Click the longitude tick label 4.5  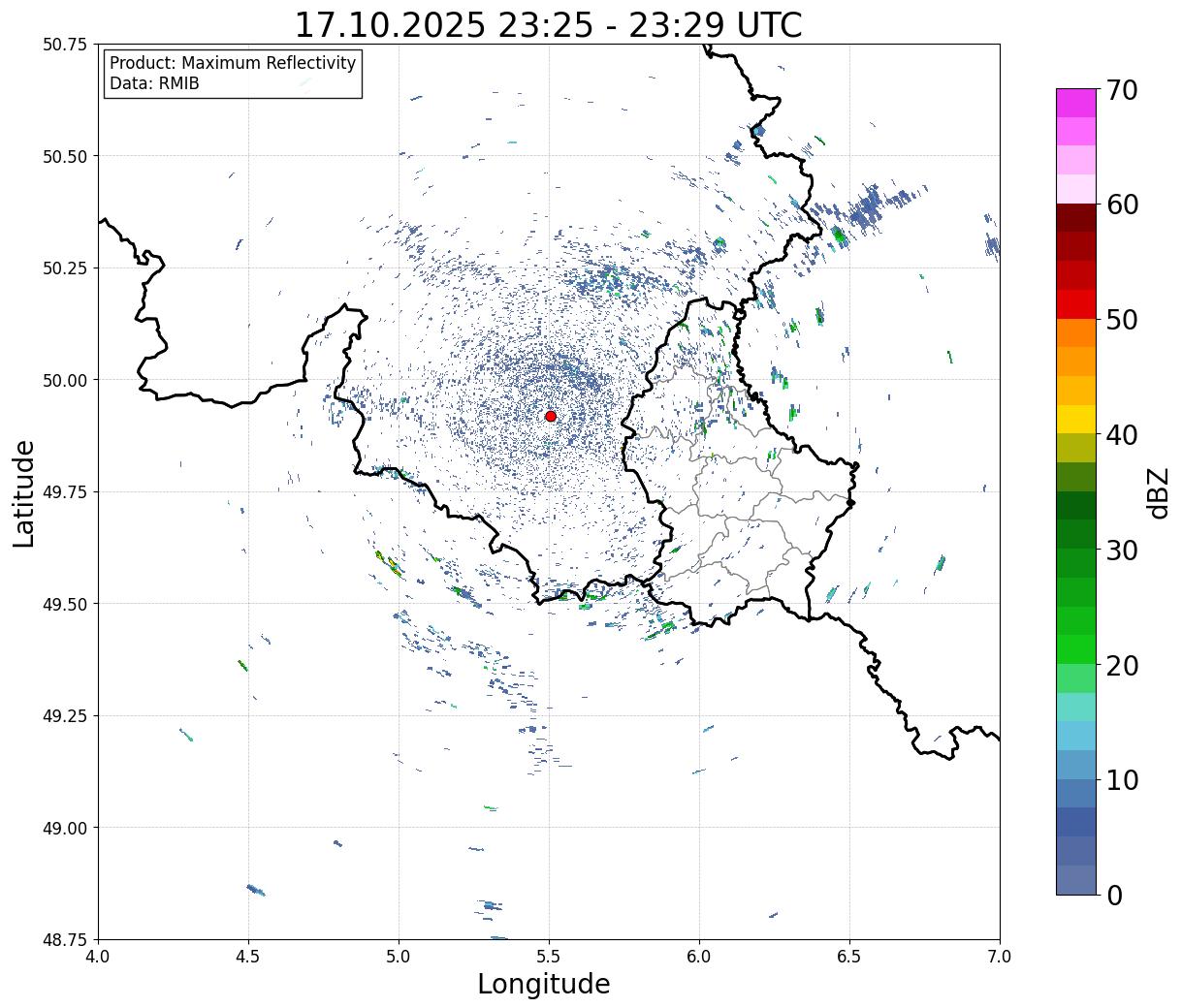pos(248,957)
